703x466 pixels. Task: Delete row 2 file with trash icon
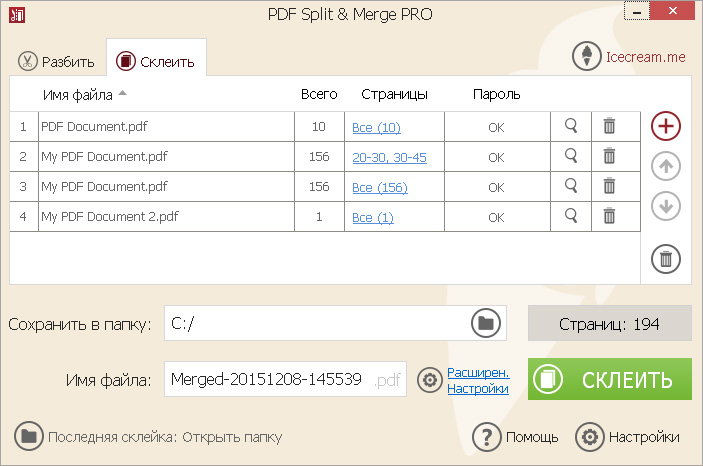click(609, 156)
